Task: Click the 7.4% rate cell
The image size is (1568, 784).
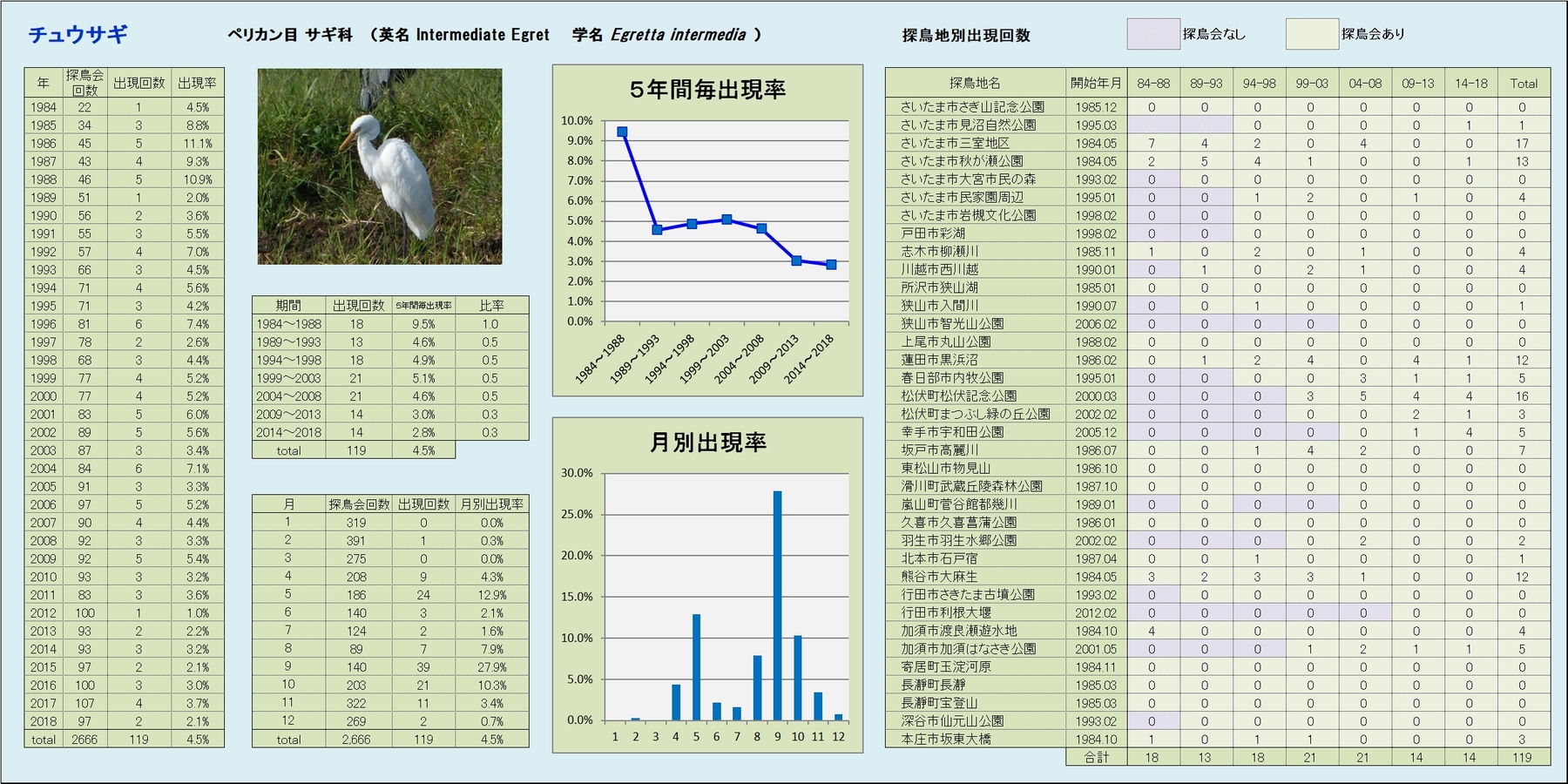Action: pos(198,324)
